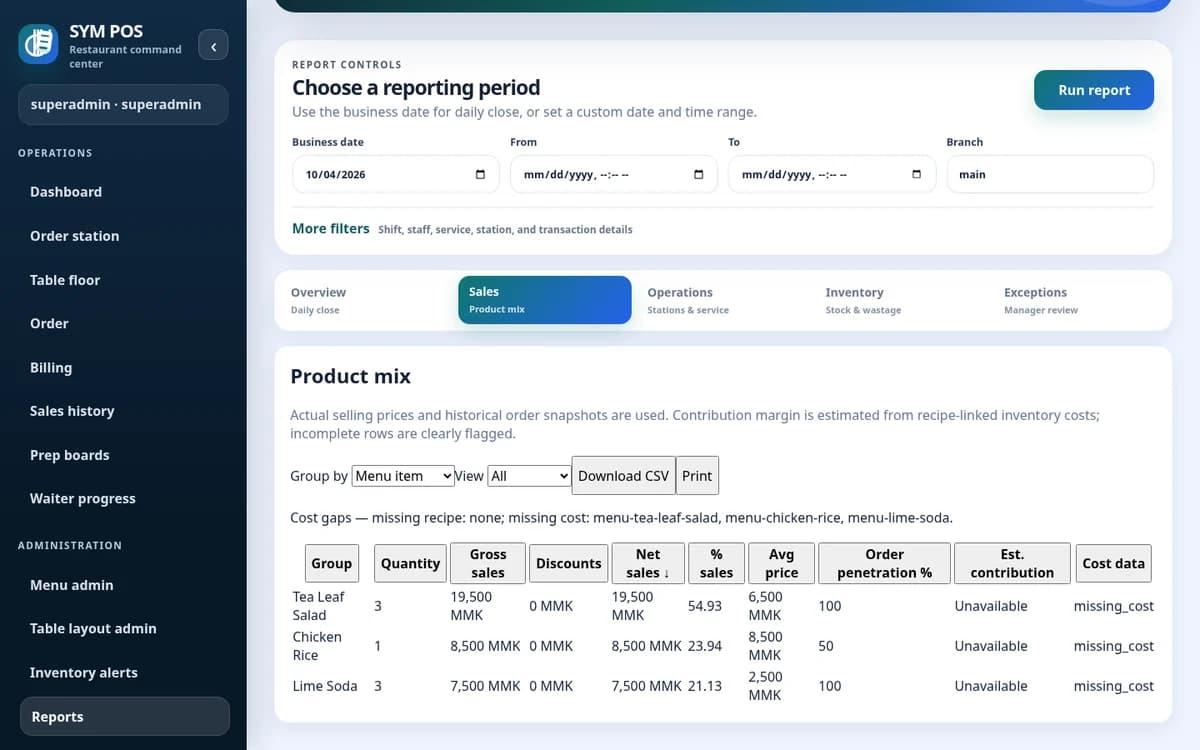Click the SYM POS logo icon
1200x750 pixels.
click(x=38, y=43)
